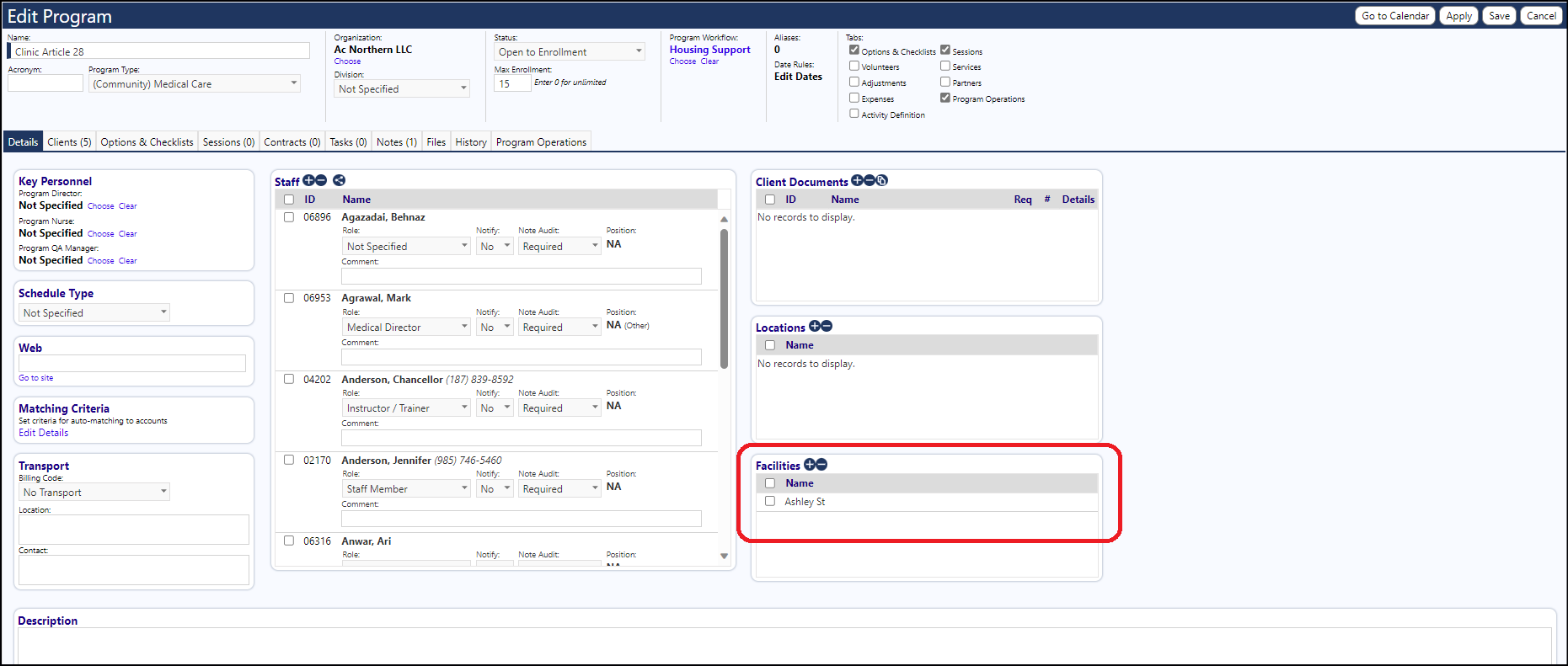This screenshot has height=666, width=1568.
Task: Switch to the Clients (5) tab
Action: click(x=69, y=141)
